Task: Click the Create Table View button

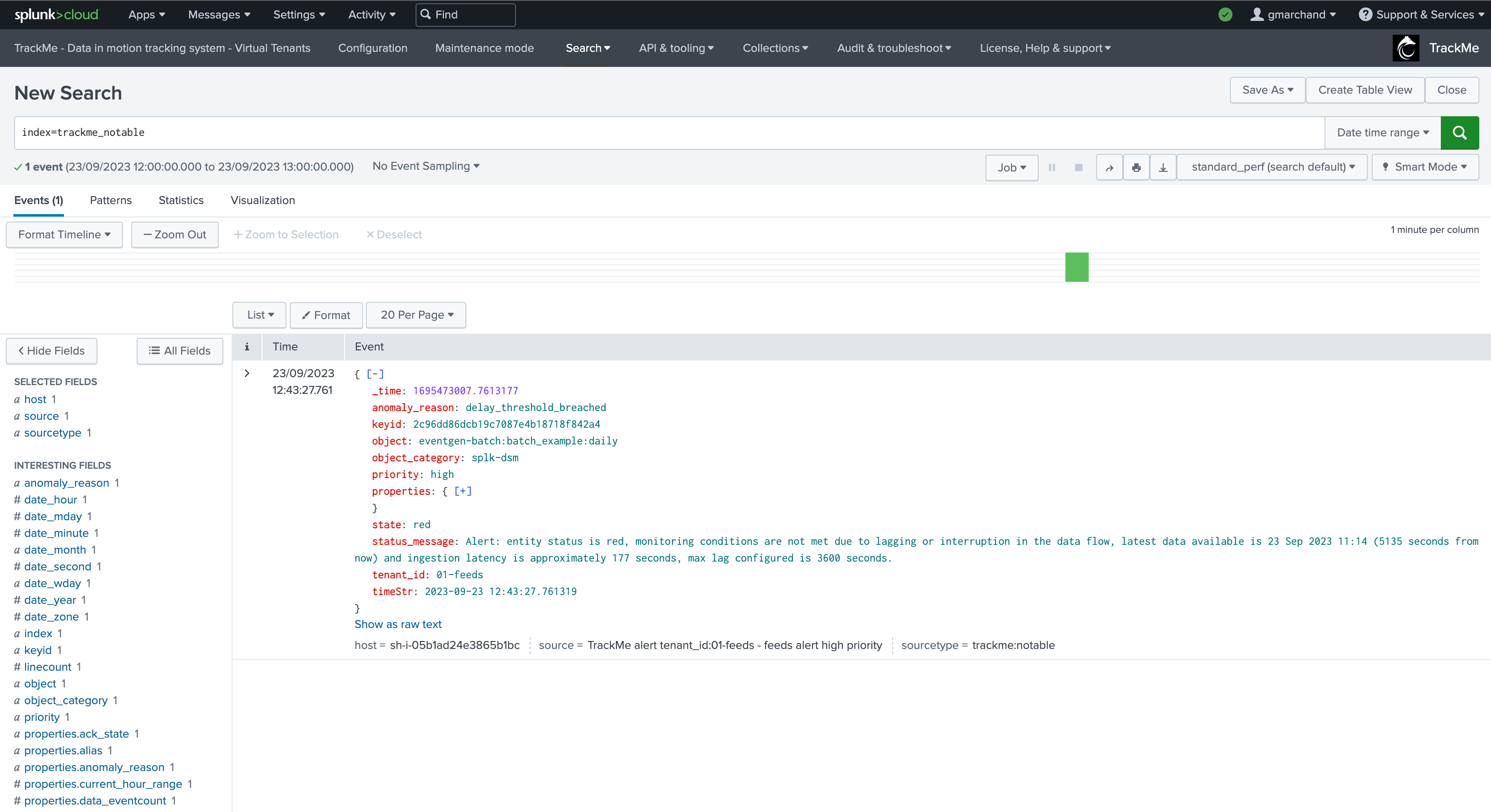Action: click(x=1365, y=90)
